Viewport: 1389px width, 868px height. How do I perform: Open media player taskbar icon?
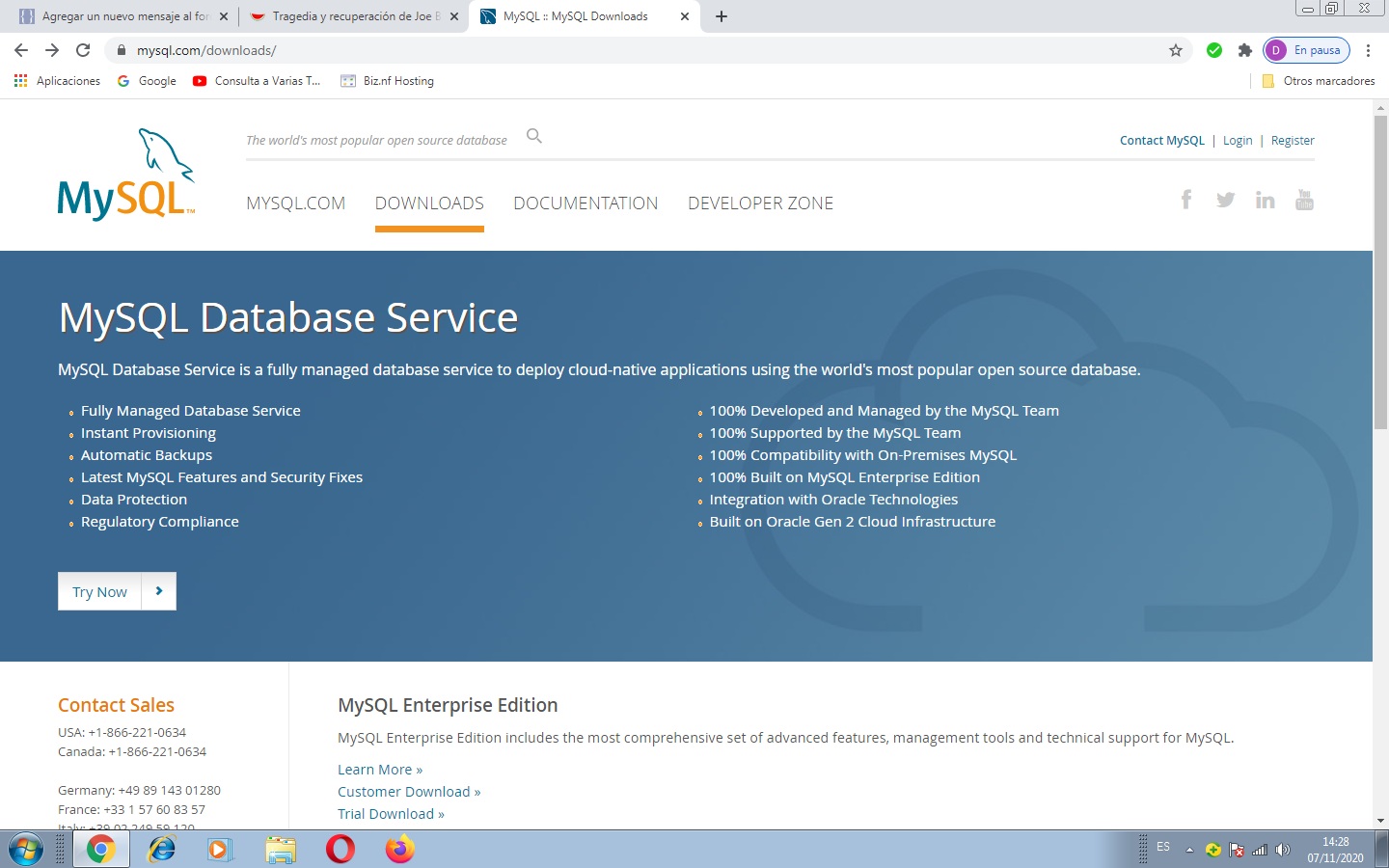[221, 850]
